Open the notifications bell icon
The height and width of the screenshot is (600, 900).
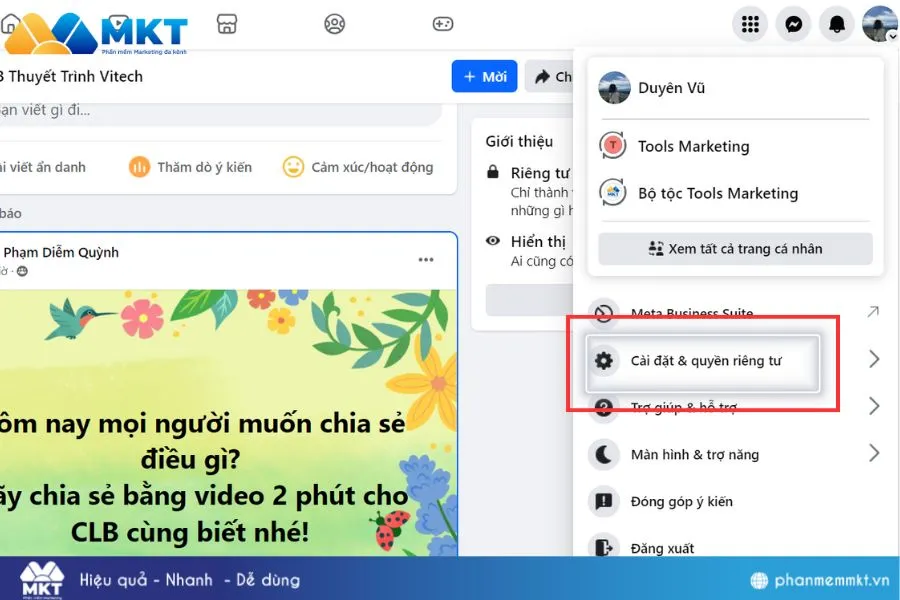pos(838,24)
